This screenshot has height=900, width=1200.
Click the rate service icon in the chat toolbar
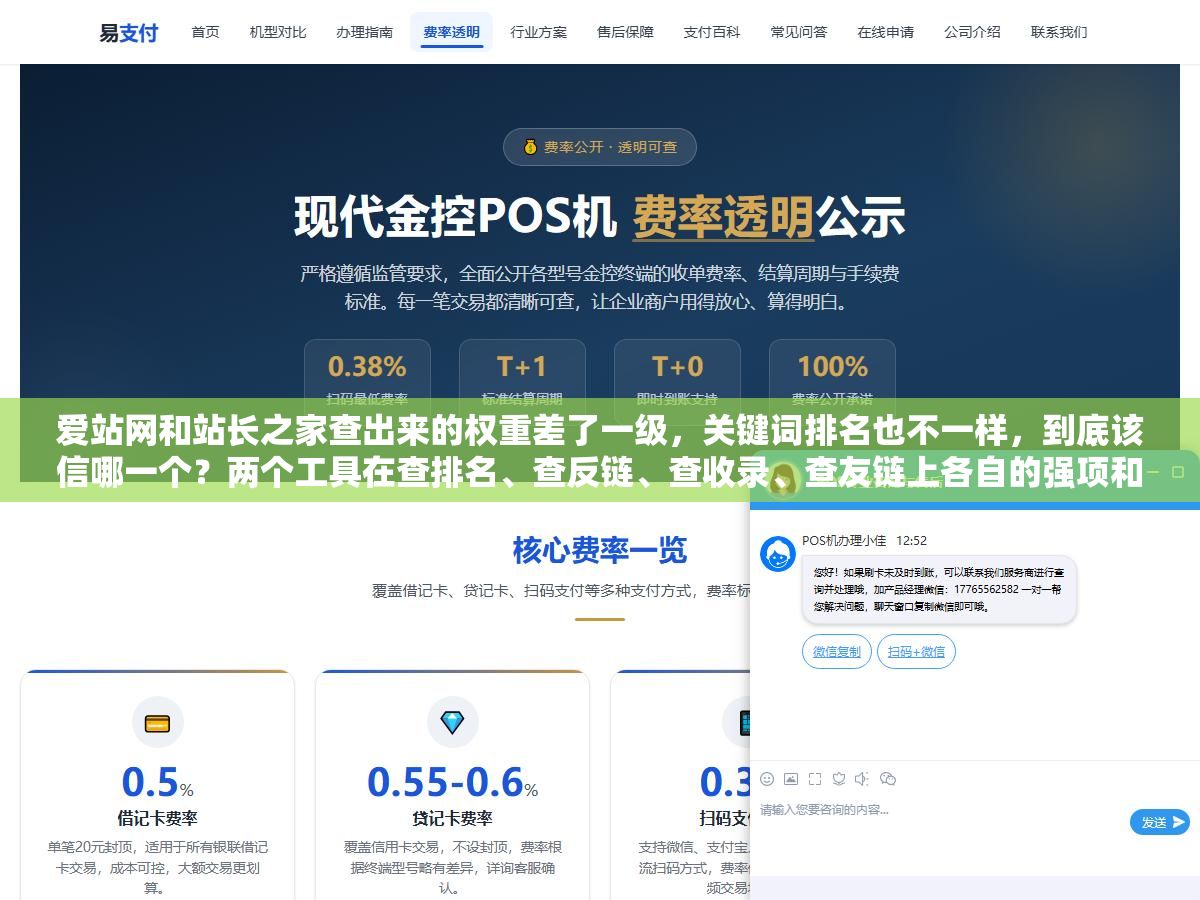click(x=839, y=778)
